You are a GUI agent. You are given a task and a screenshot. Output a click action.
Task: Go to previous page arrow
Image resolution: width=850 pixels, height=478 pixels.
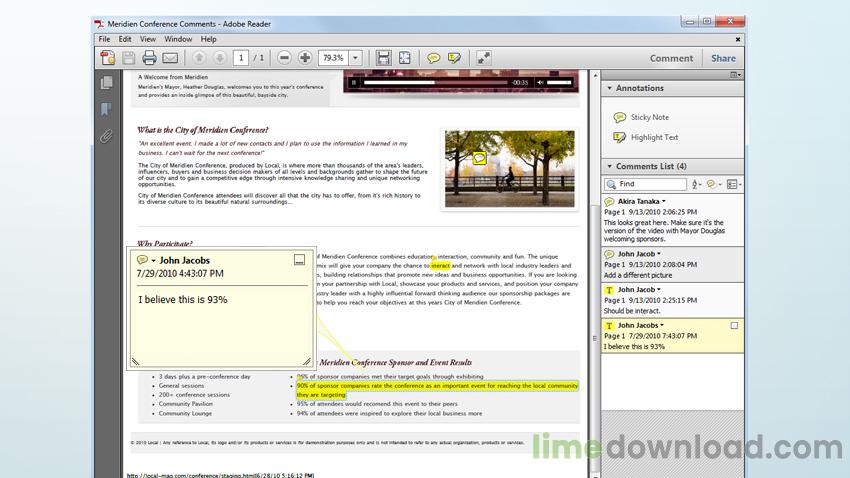[199, 58]
